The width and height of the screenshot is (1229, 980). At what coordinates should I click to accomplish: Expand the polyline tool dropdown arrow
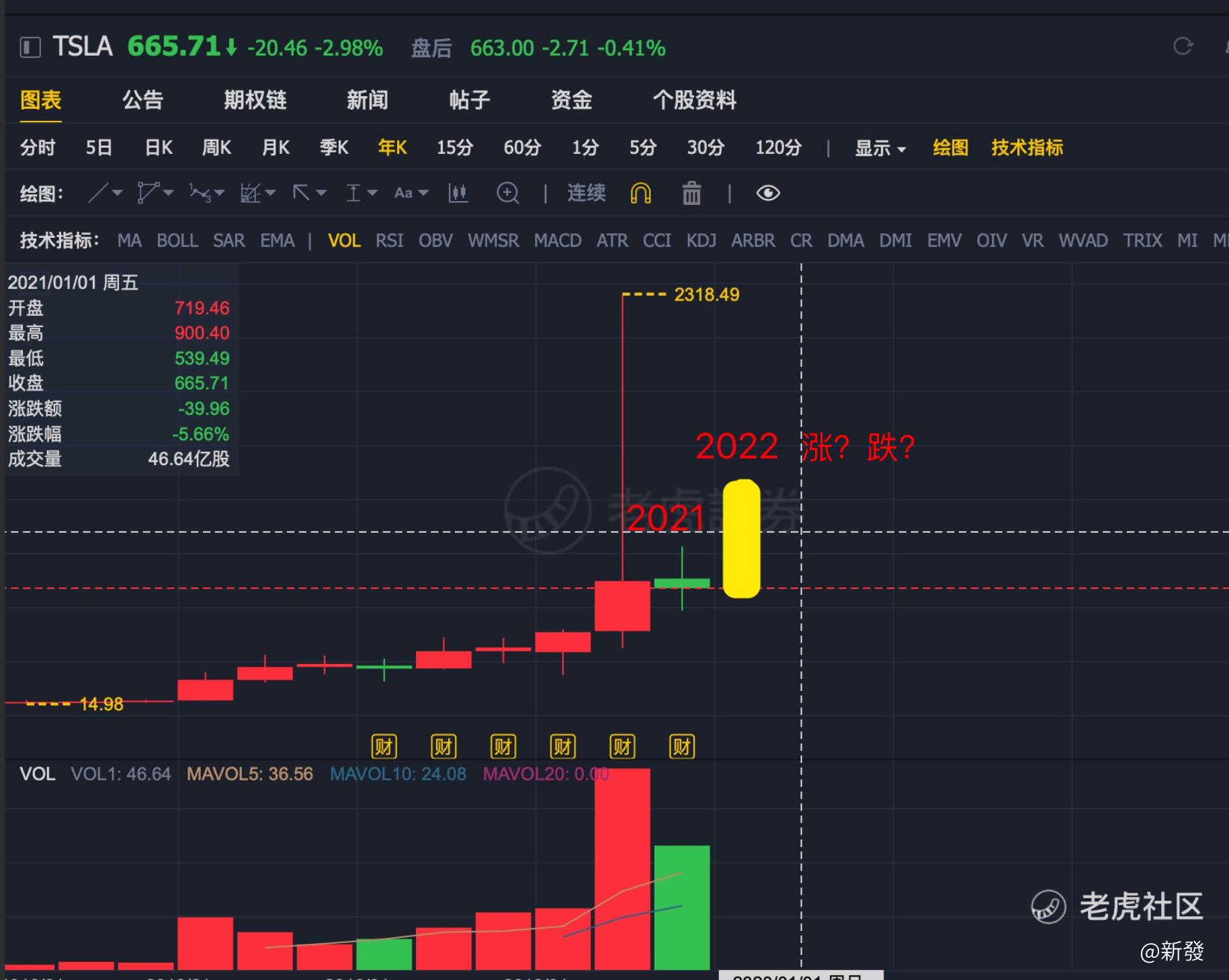(x=168, y=194)
